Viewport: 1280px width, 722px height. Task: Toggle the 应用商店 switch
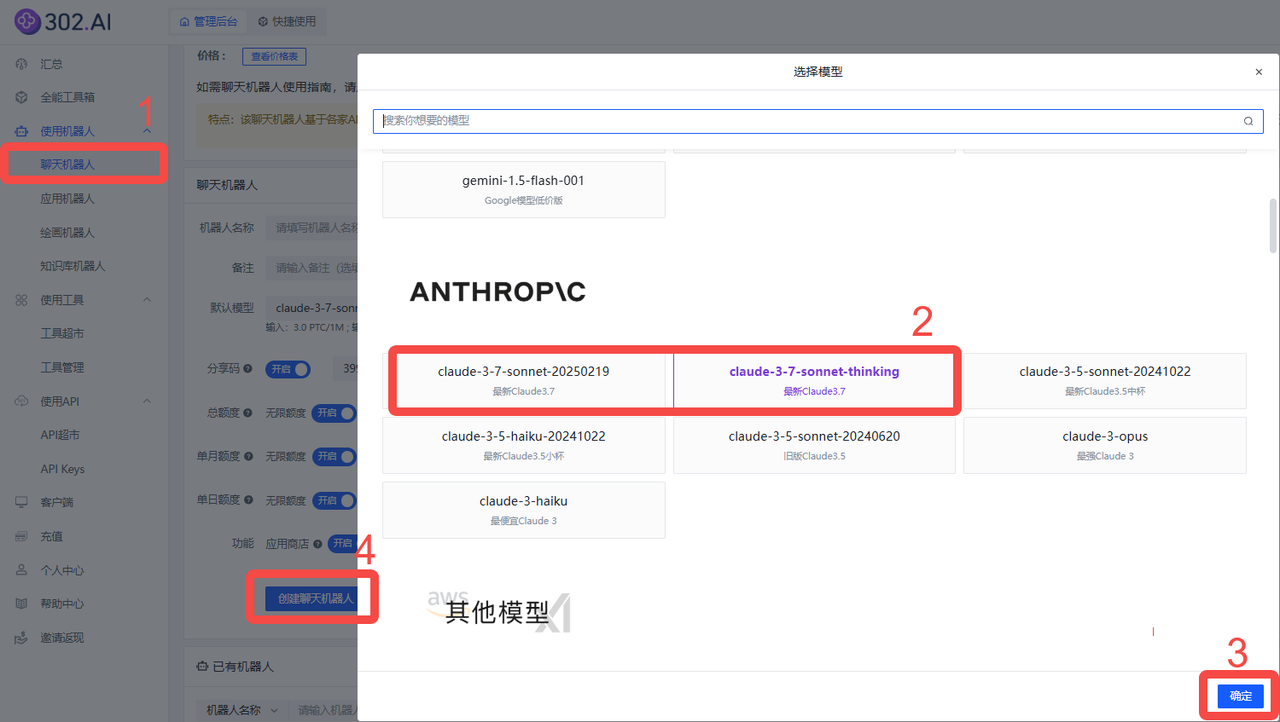[x=343, y=544]
